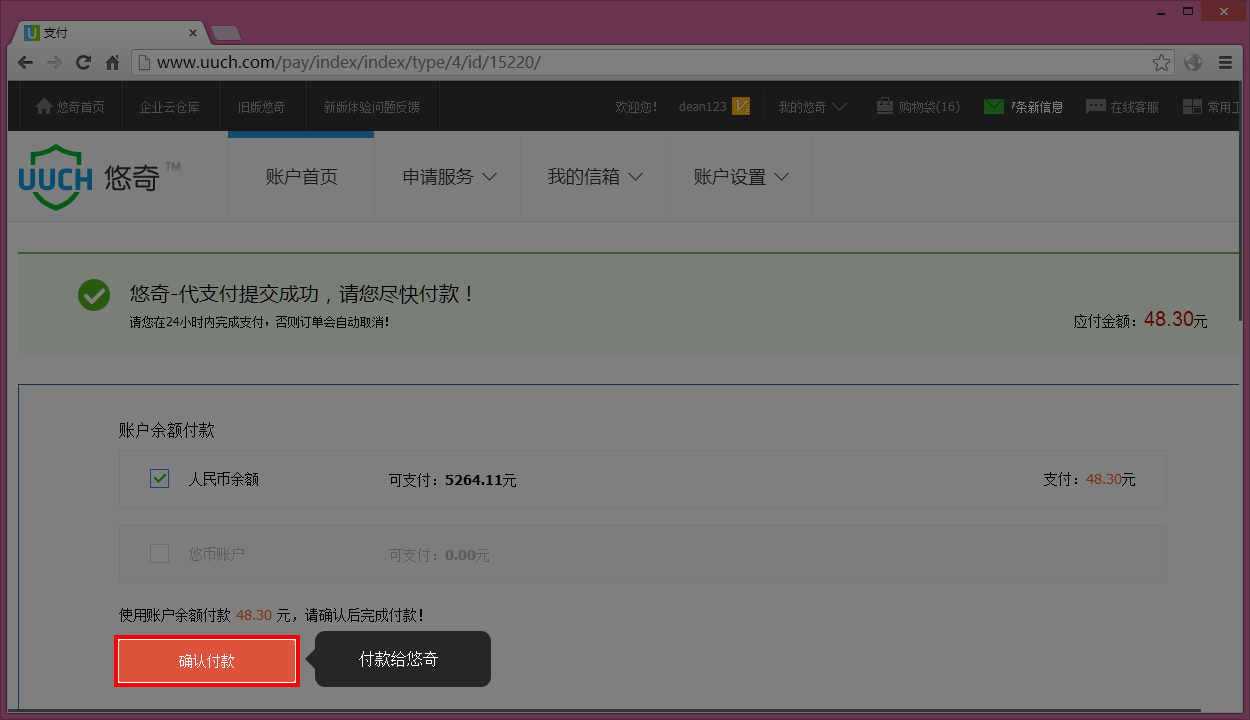This screenshot has height=720, width=1250.
Task: Click the browser Back arrow
Action: tap(26, 62)
